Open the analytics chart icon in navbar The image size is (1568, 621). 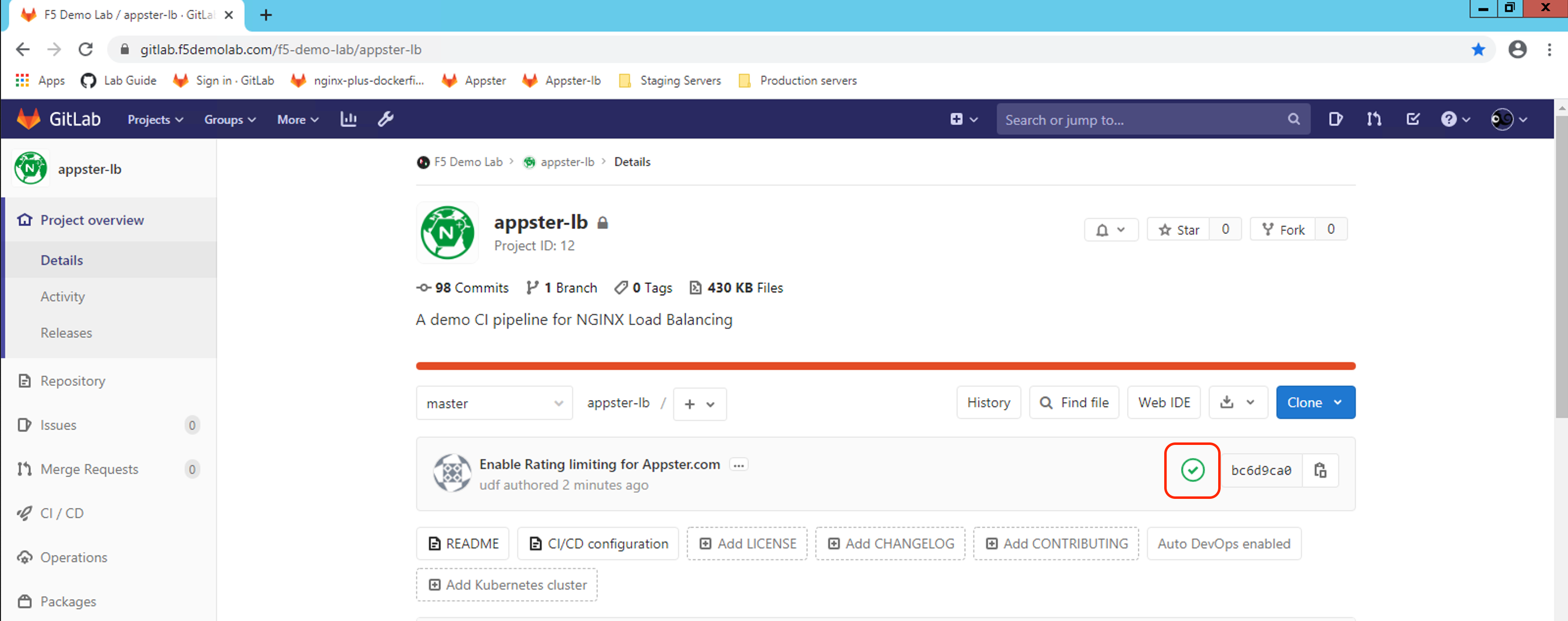[x=348, y=119]
